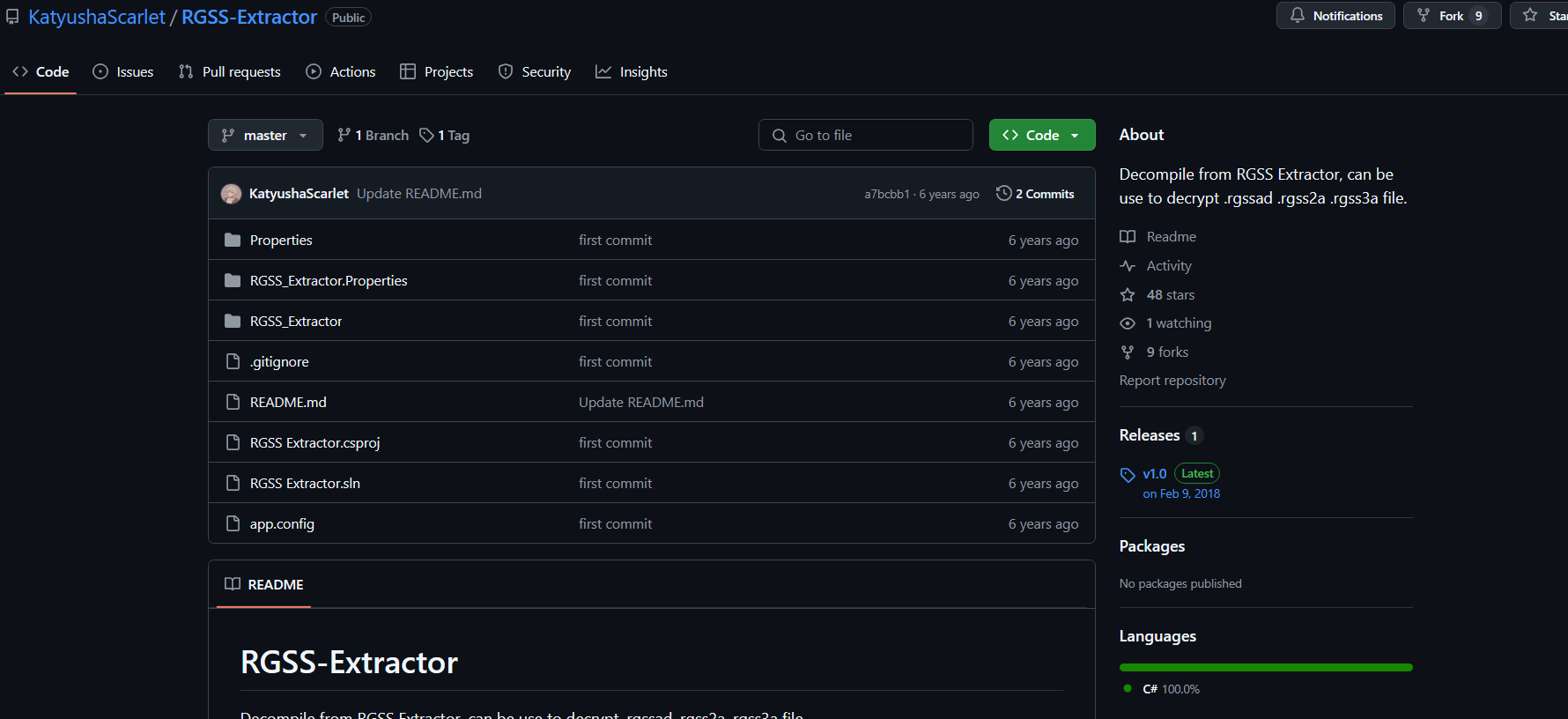Switch to the Issues tab
1568x719 pixels.
click(x=123, y=72)
